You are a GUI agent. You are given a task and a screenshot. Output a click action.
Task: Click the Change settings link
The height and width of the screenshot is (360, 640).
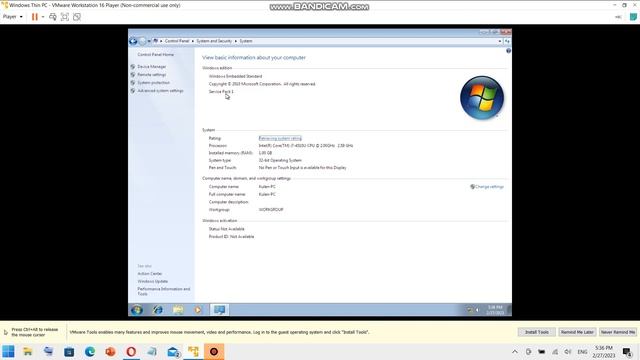(489, 187)
